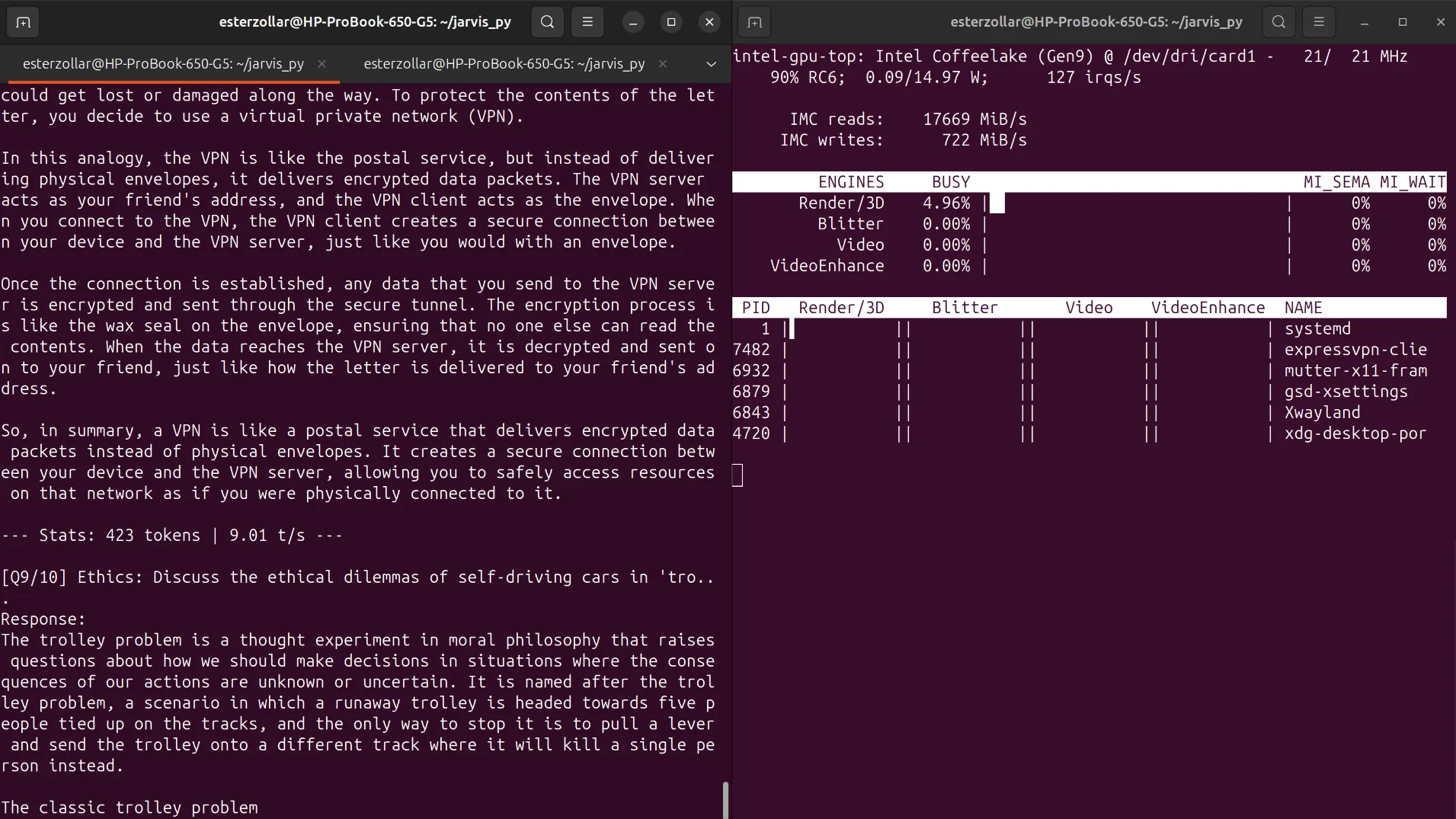Image resolution: width=1456 pixels, height=819 pixels.
Task: Open new tab in left terminal window
Action: click(23, 22)
